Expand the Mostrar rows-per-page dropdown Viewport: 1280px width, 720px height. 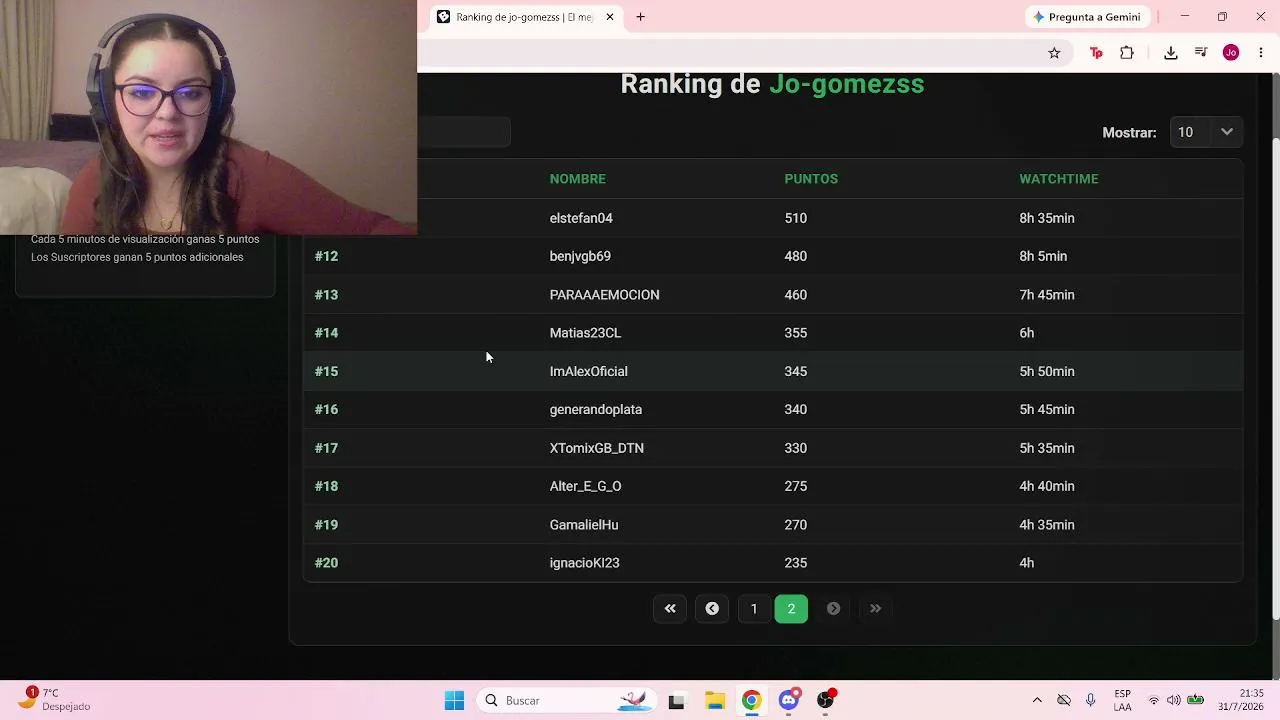click(x=1206, y=132)
